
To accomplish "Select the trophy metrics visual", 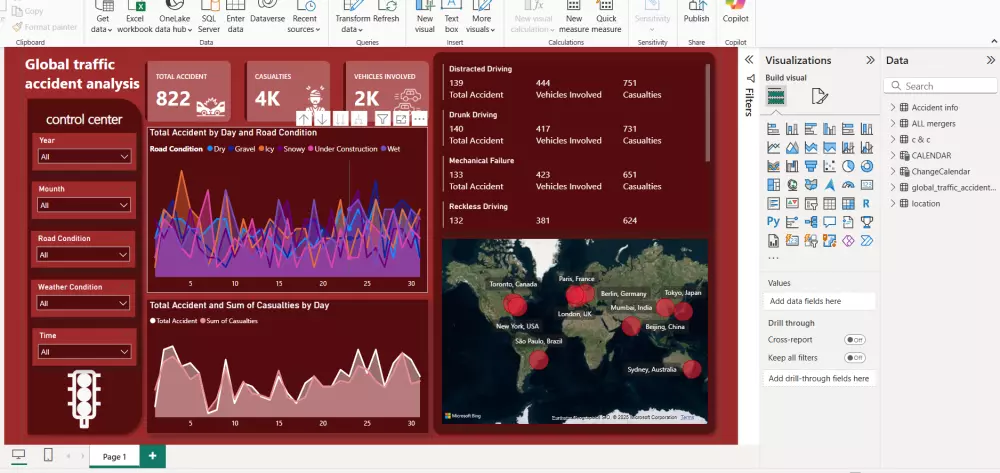I will click(x=867, y=222).
